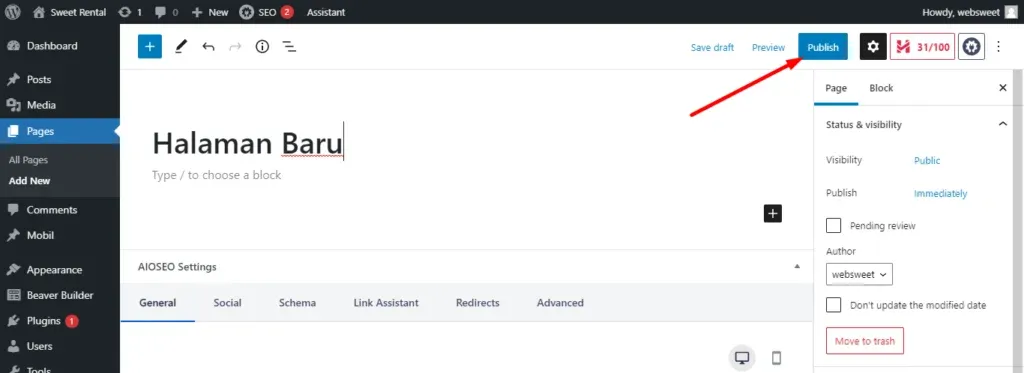Open Beaver Builder menu
Screen dimensions: 1024x373
(59, 295)
